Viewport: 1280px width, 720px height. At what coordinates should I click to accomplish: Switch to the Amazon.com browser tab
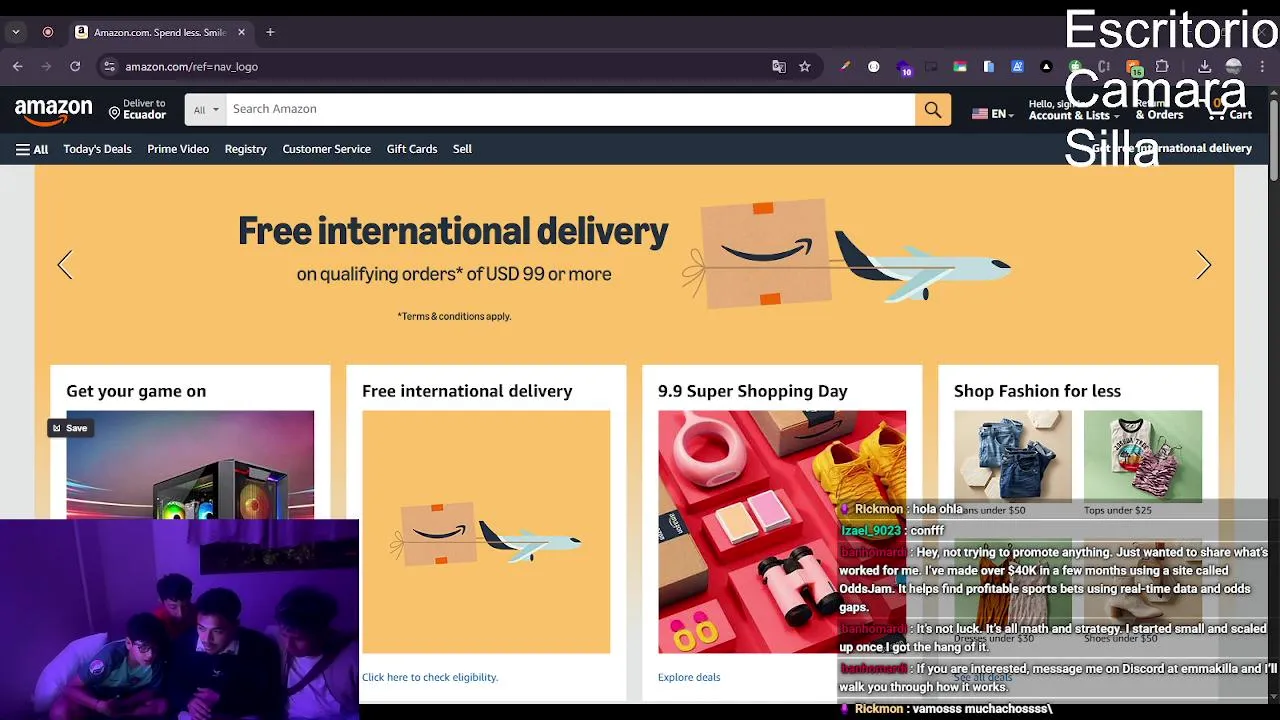(160, 32)
